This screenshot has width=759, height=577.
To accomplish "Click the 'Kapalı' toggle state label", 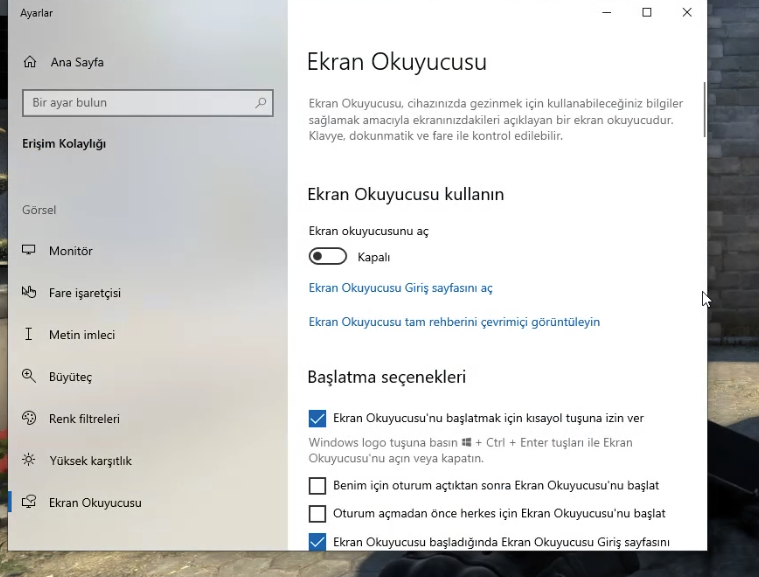I will (x=374, y=257).
